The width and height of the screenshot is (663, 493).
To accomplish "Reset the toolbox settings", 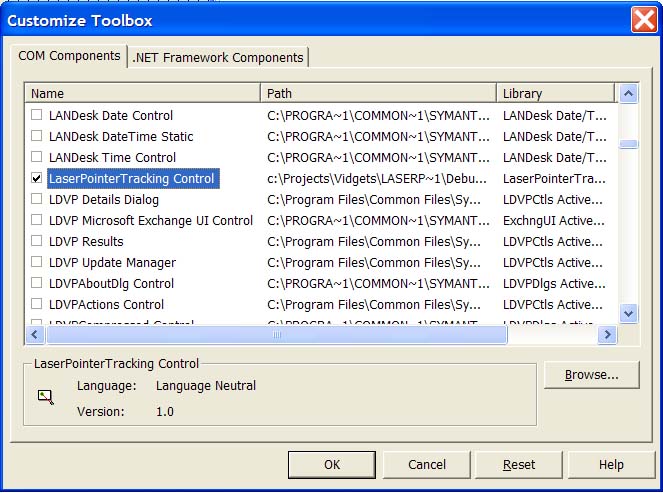I will (519, 464).
